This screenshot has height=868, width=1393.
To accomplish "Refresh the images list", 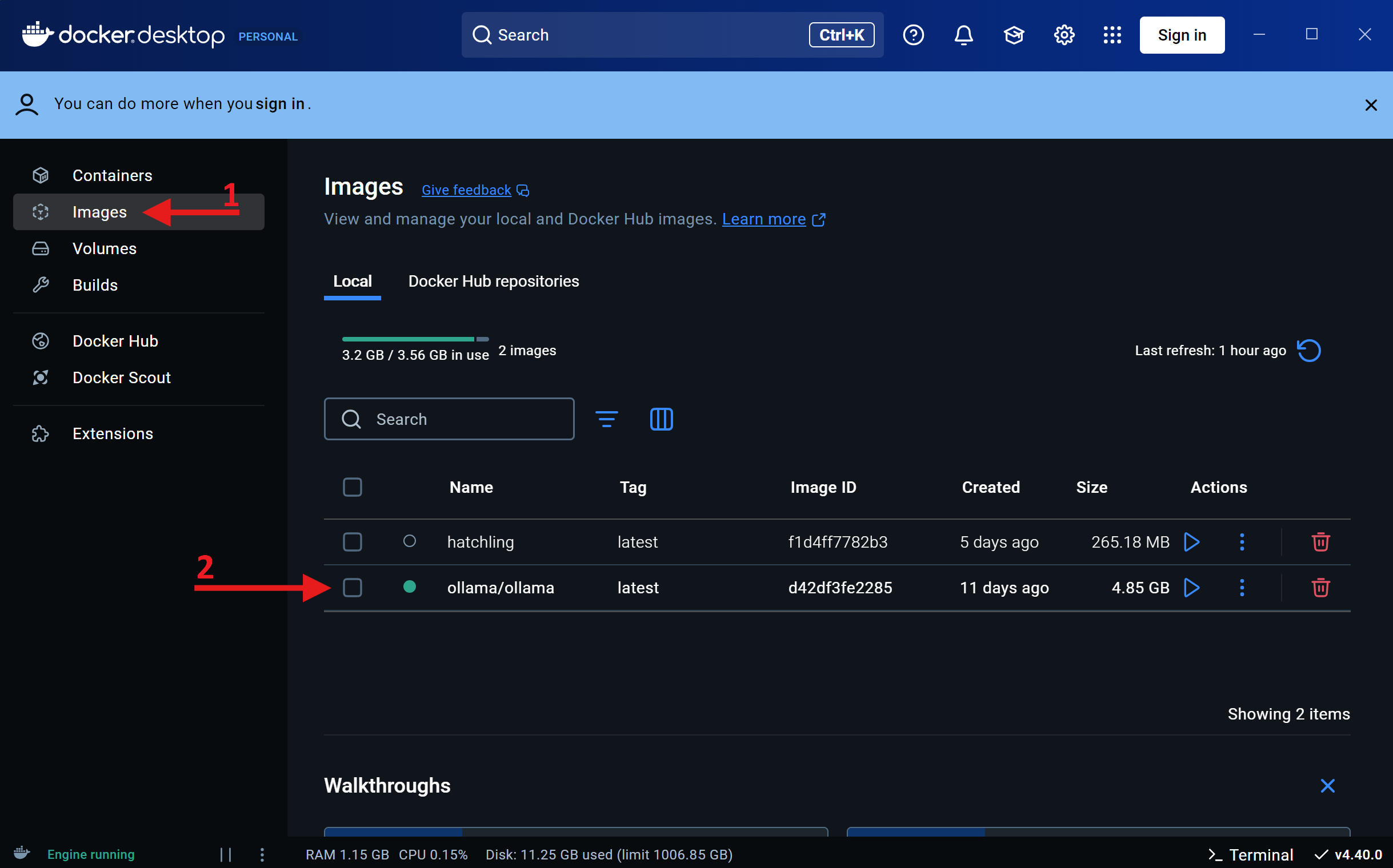I will pos(1308,351).
